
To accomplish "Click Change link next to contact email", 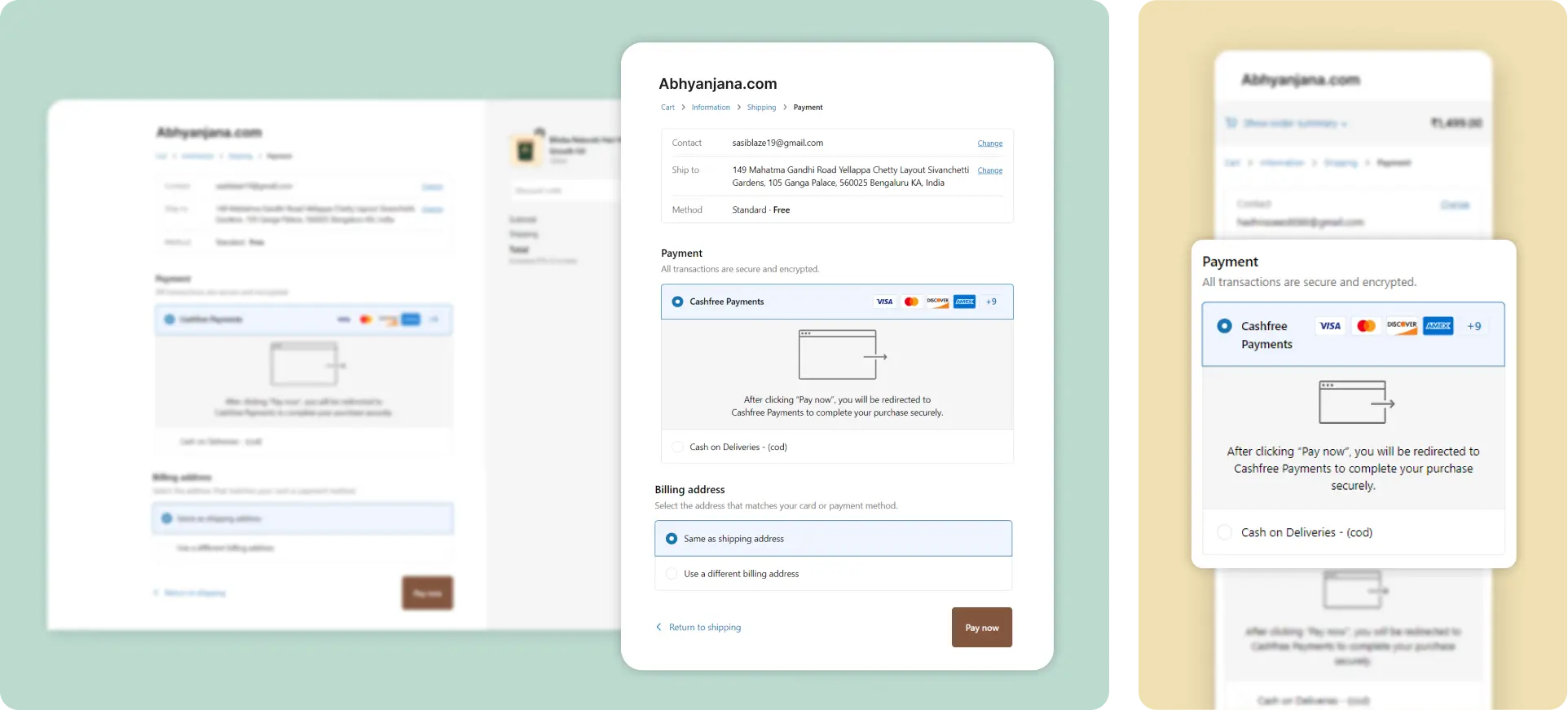I will pyautogui.click(x=989, y=143).
